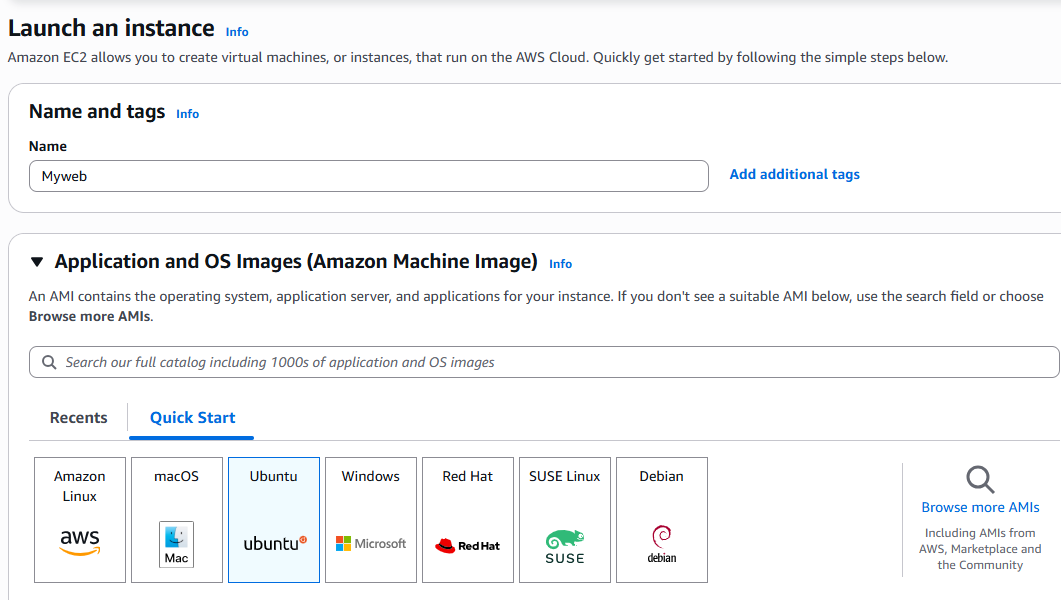
Task: Click the Ubuntu logo icon
Action: pyautogui.click(x=273, y=541)
